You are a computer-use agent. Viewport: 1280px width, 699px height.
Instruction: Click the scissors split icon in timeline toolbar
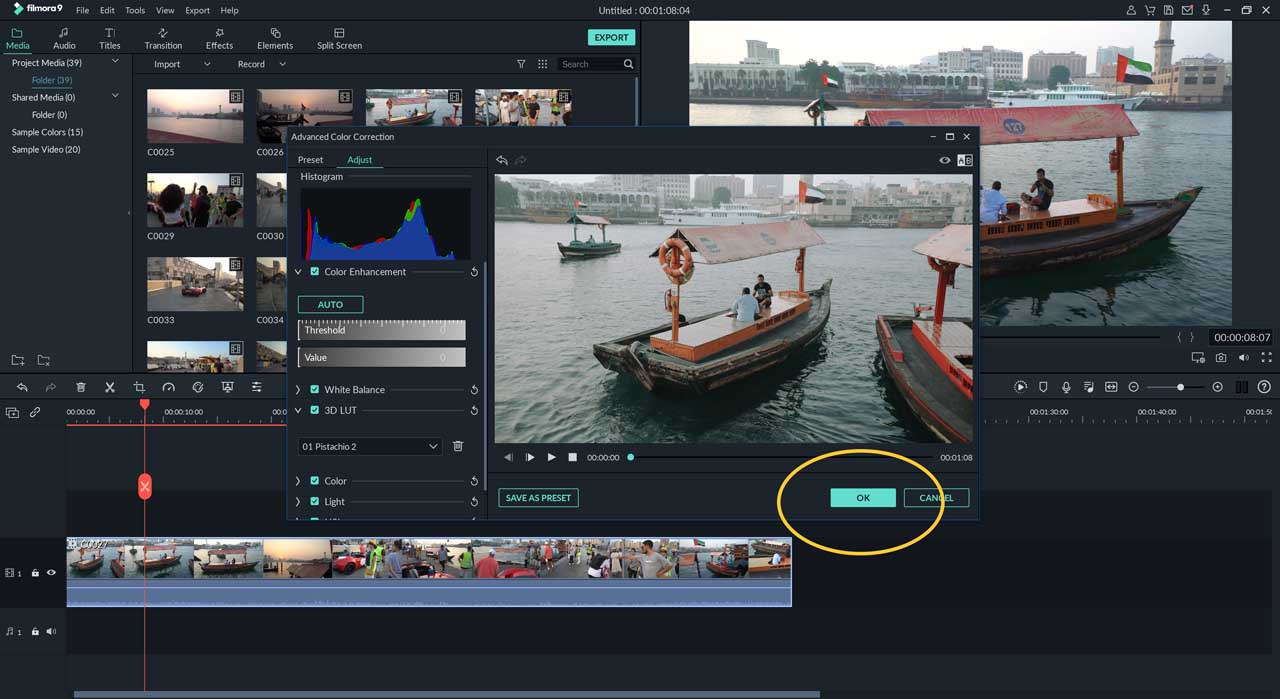[x=110, y=387]
